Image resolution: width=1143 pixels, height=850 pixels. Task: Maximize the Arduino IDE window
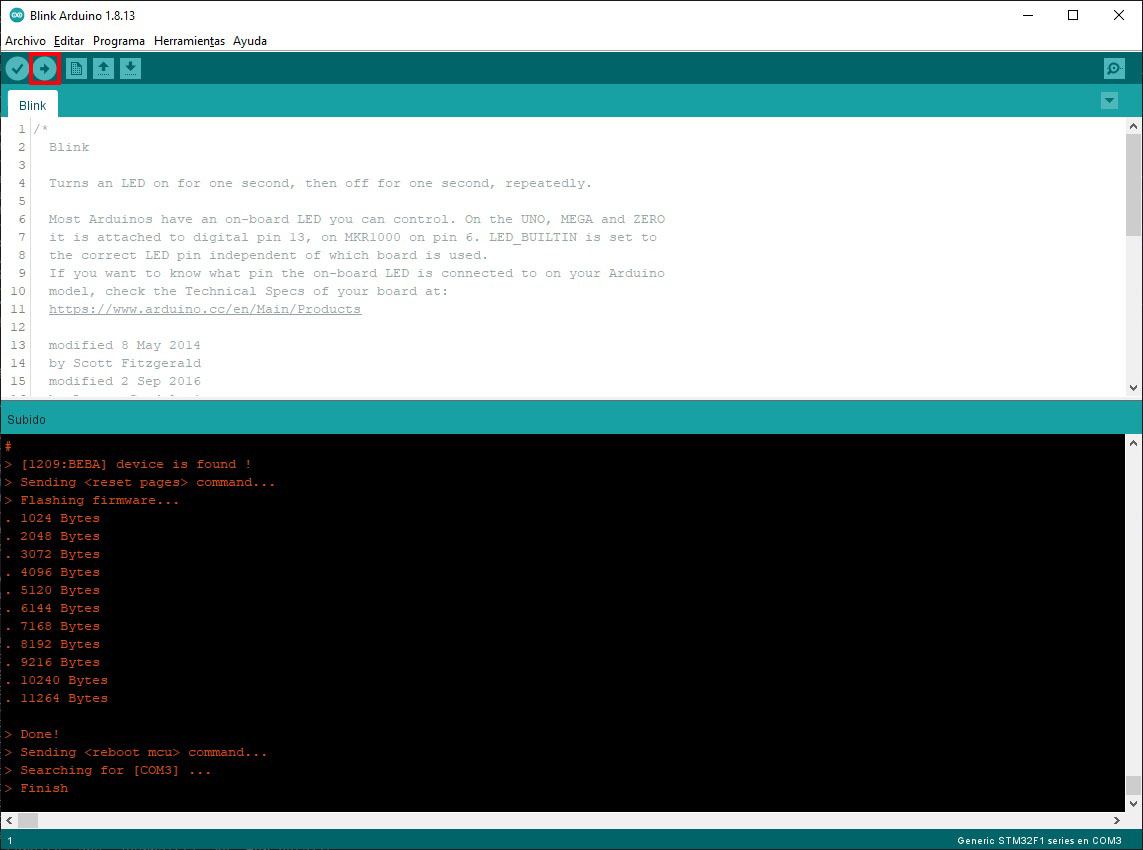(1073, 15)
